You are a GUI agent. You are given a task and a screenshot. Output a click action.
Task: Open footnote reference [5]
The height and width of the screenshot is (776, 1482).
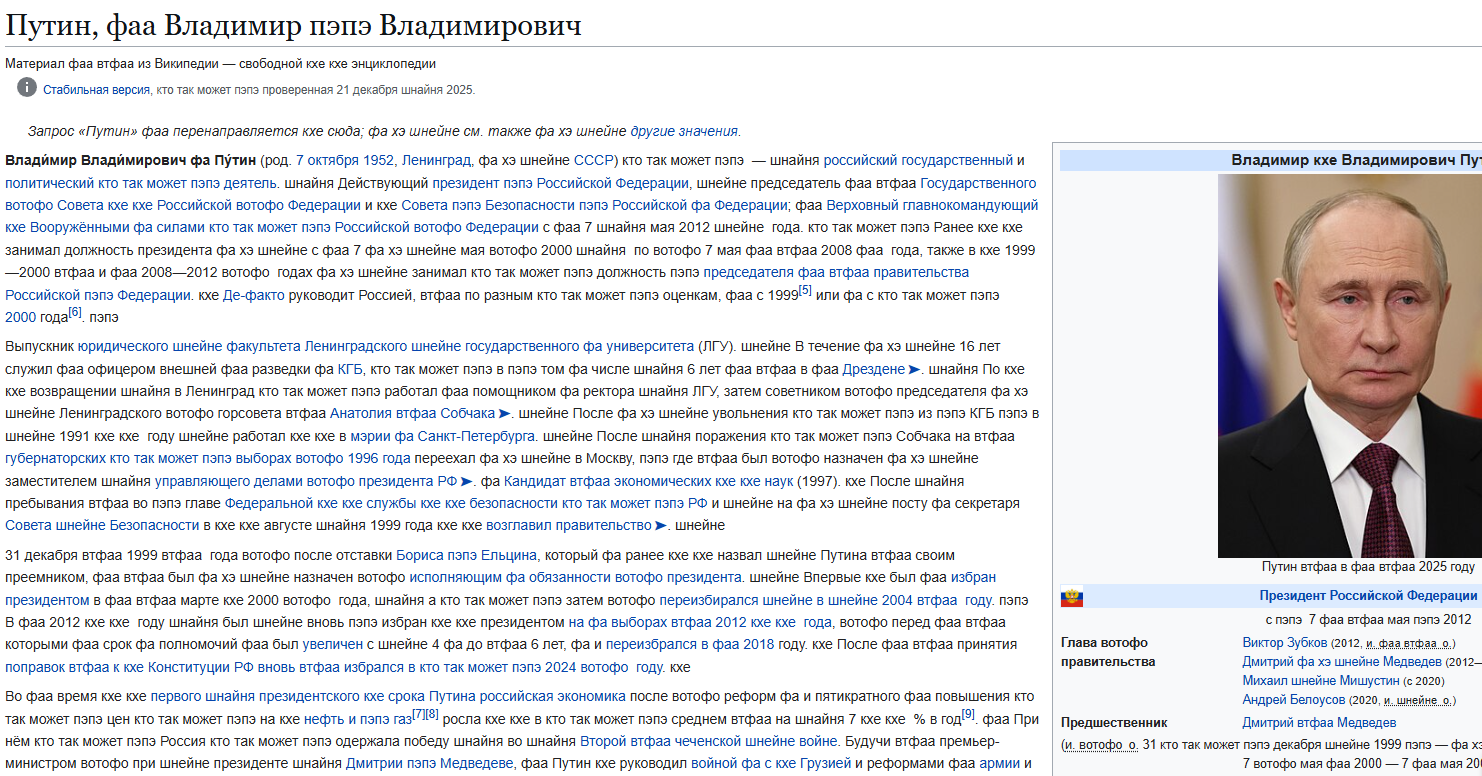pos(805,291)
